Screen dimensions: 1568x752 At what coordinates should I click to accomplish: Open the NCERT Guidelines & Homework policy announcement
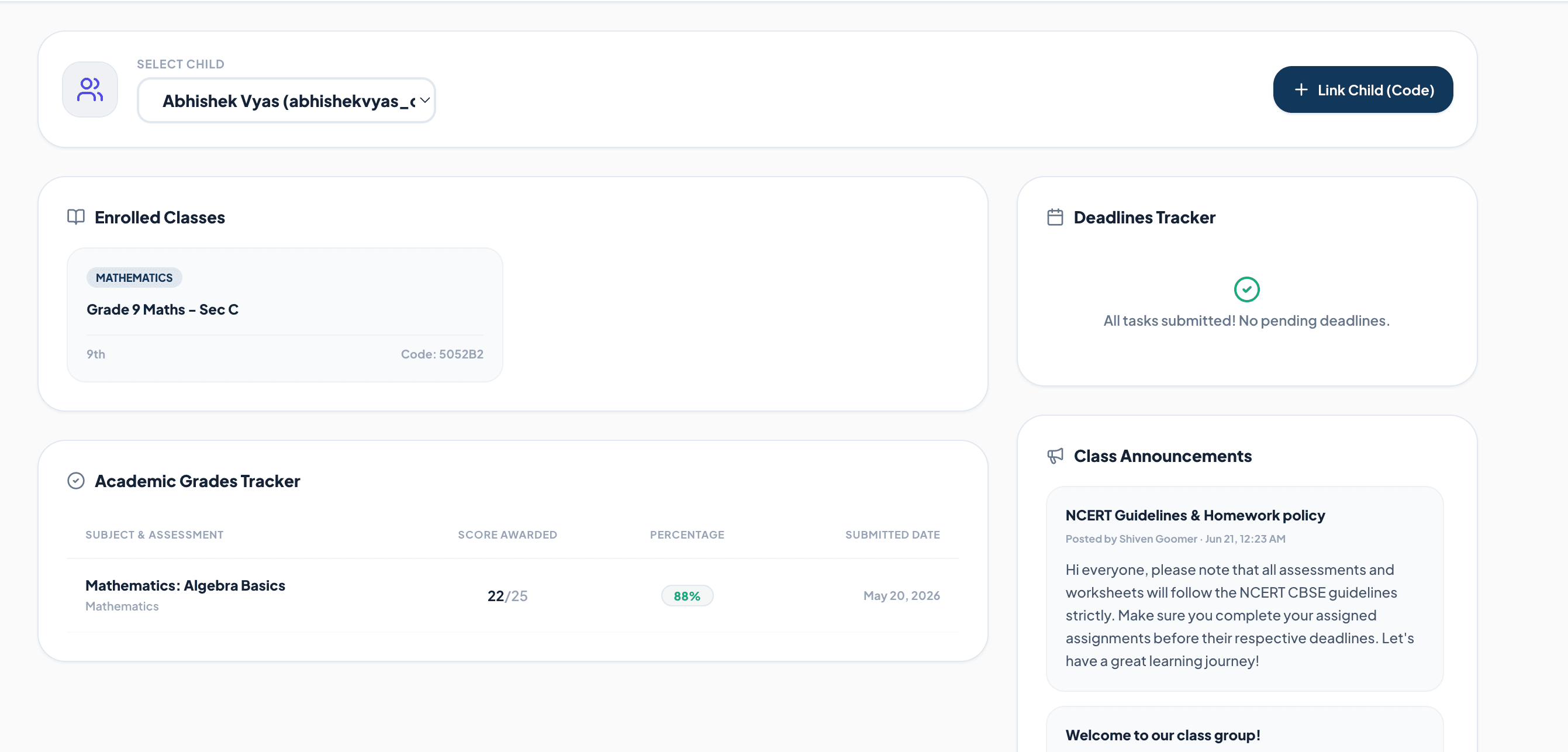[x=1245, y=589]
